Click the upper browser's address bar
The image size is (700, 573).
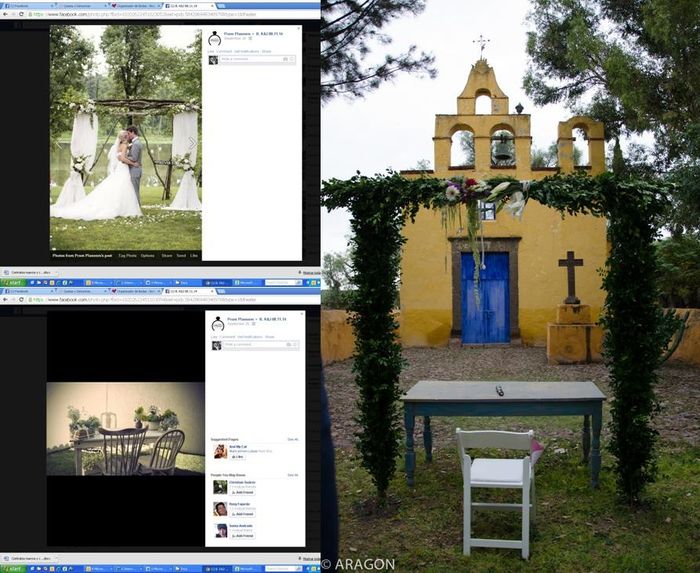click(x=172, y=14)
